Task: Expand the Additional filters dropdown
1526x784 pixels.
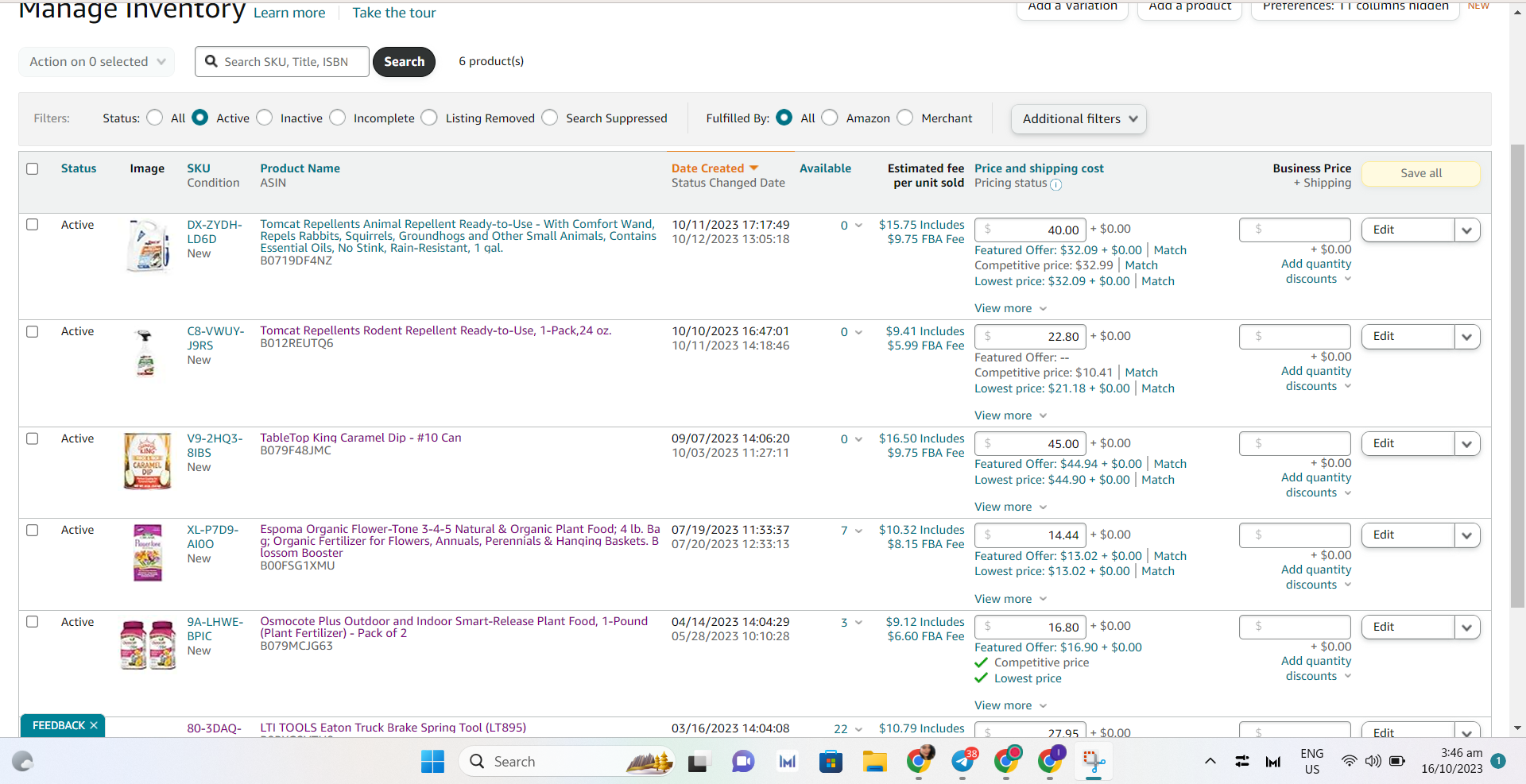Action: 1079,118
